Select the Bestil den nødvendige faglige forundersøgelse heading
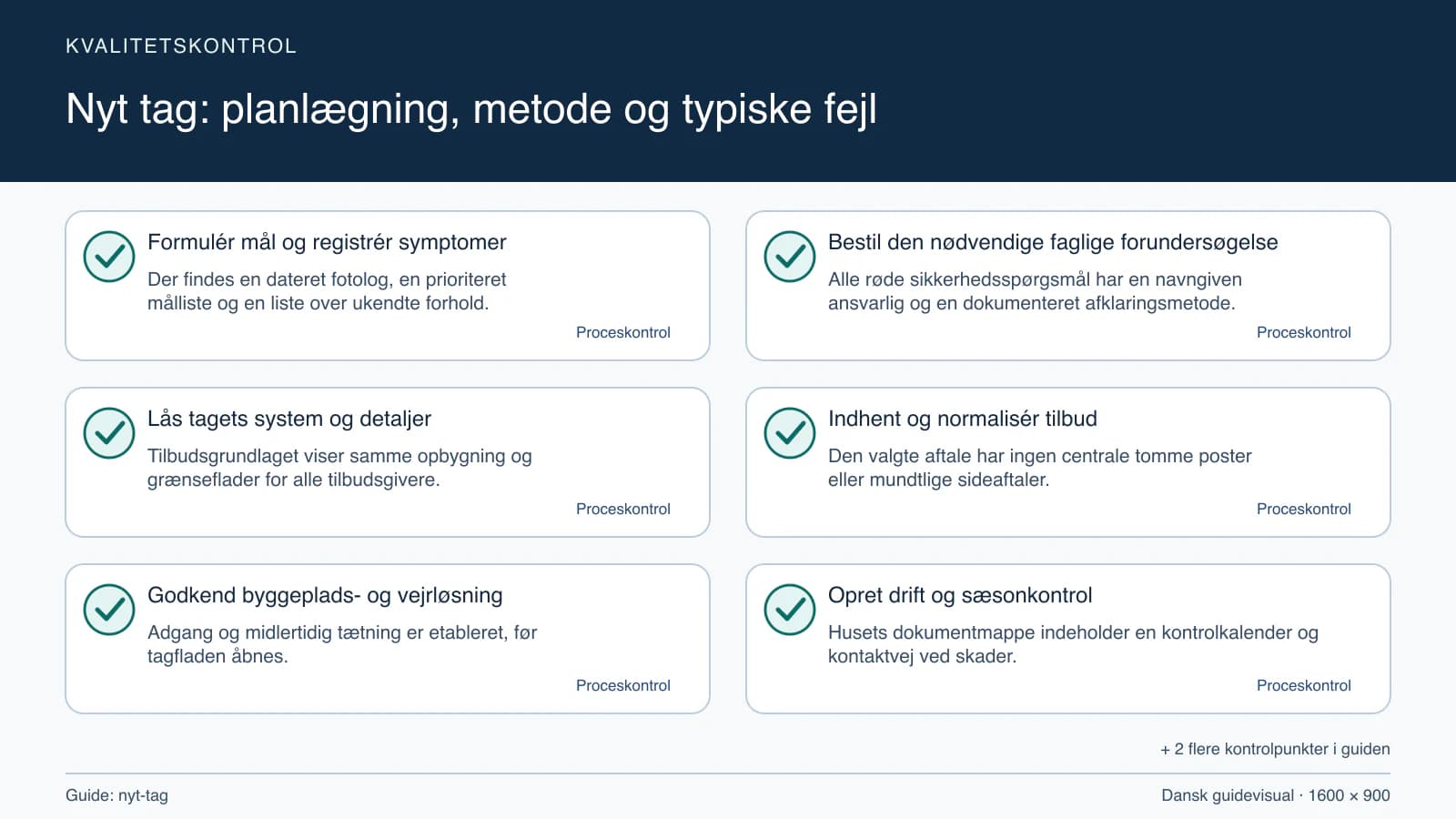The width and height of the screenshot is (1456, 819). (1053, 242)
